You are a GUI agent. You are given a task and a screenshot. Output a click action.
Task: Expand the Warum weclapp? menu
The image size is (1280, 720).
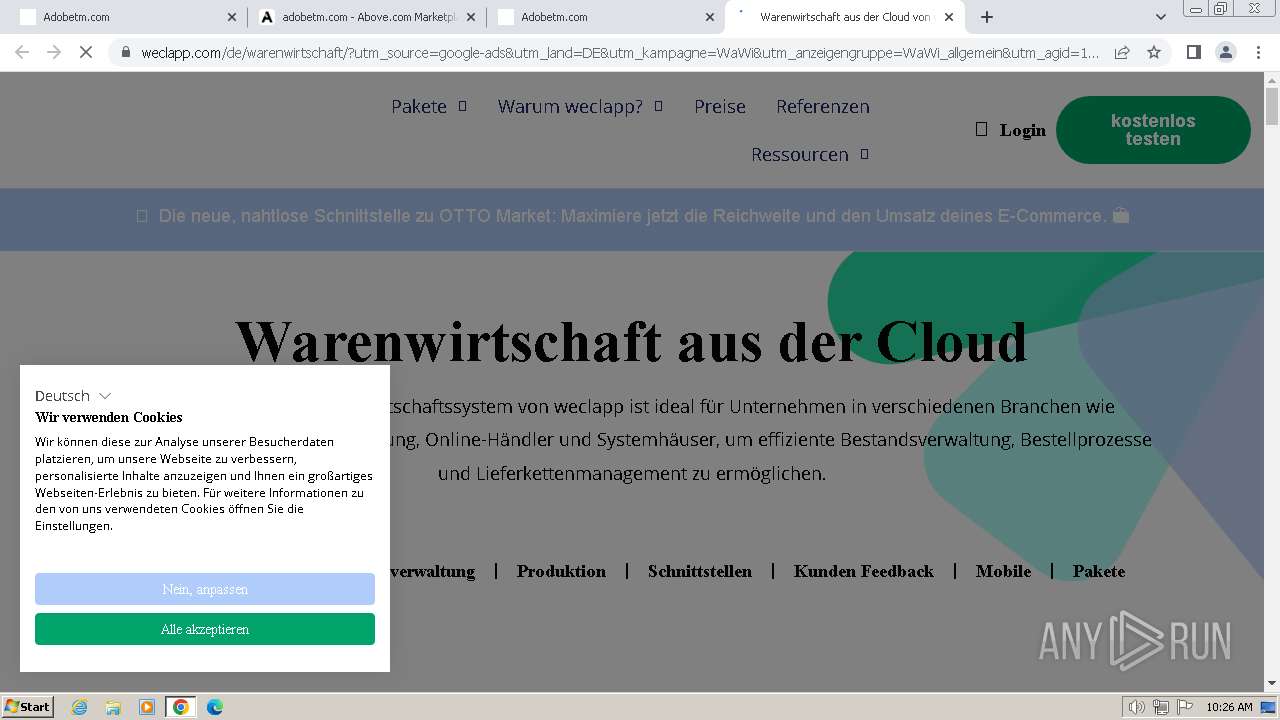580,106
